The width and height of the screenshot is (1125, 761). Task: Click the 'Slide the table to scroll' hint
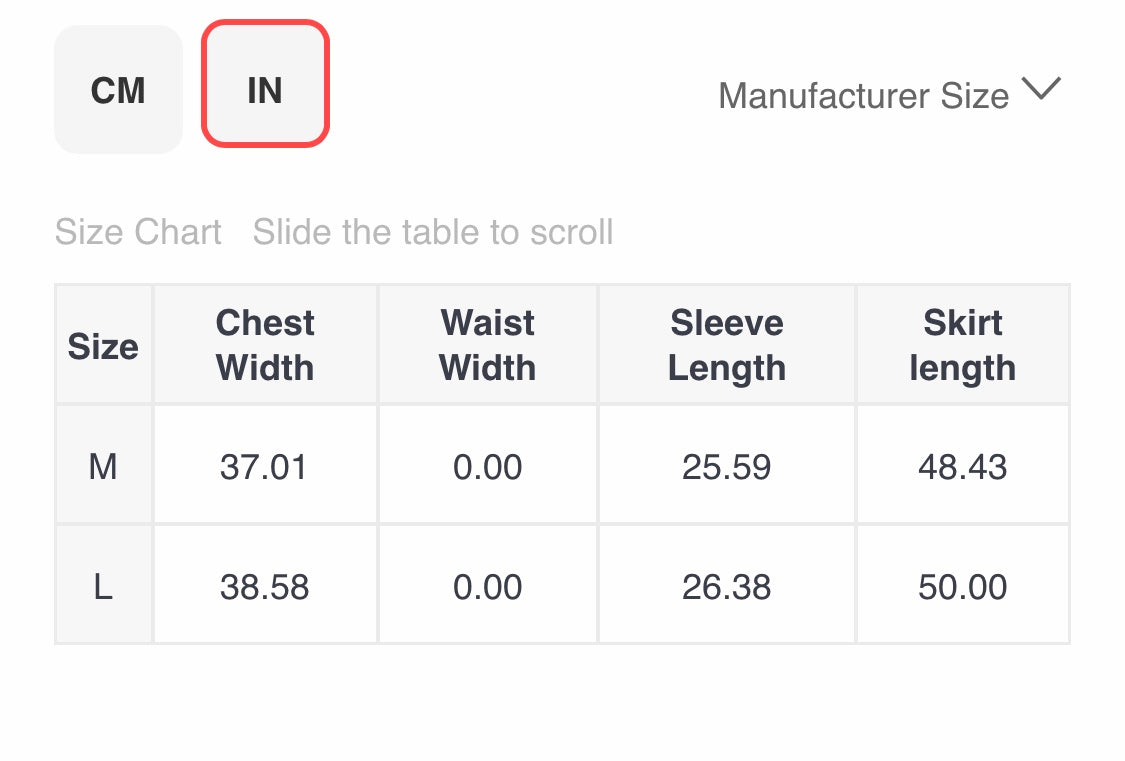point(433,232)
